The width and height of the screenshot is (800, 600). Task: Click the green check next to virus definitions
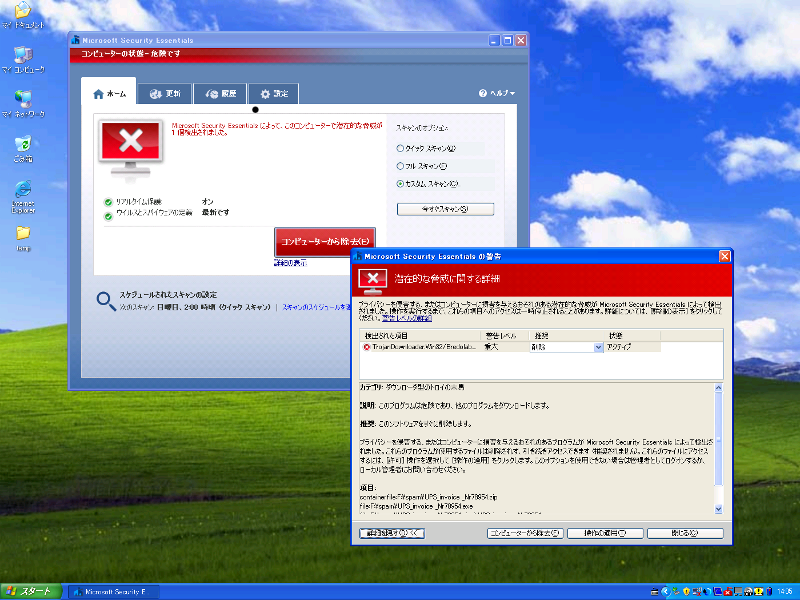pos(108,216)
